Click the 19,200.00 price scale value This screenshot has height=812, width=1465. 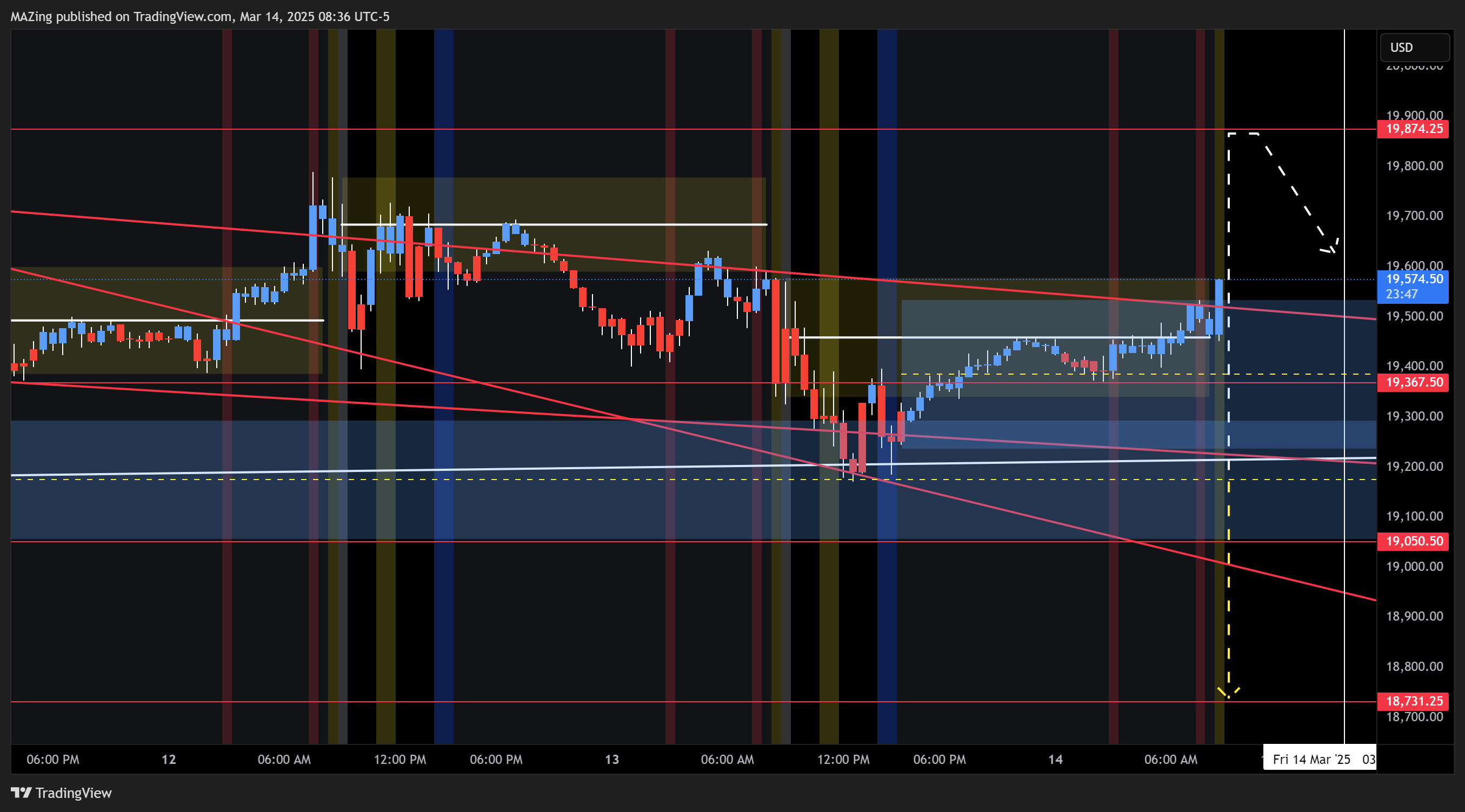coord(1414,466)
